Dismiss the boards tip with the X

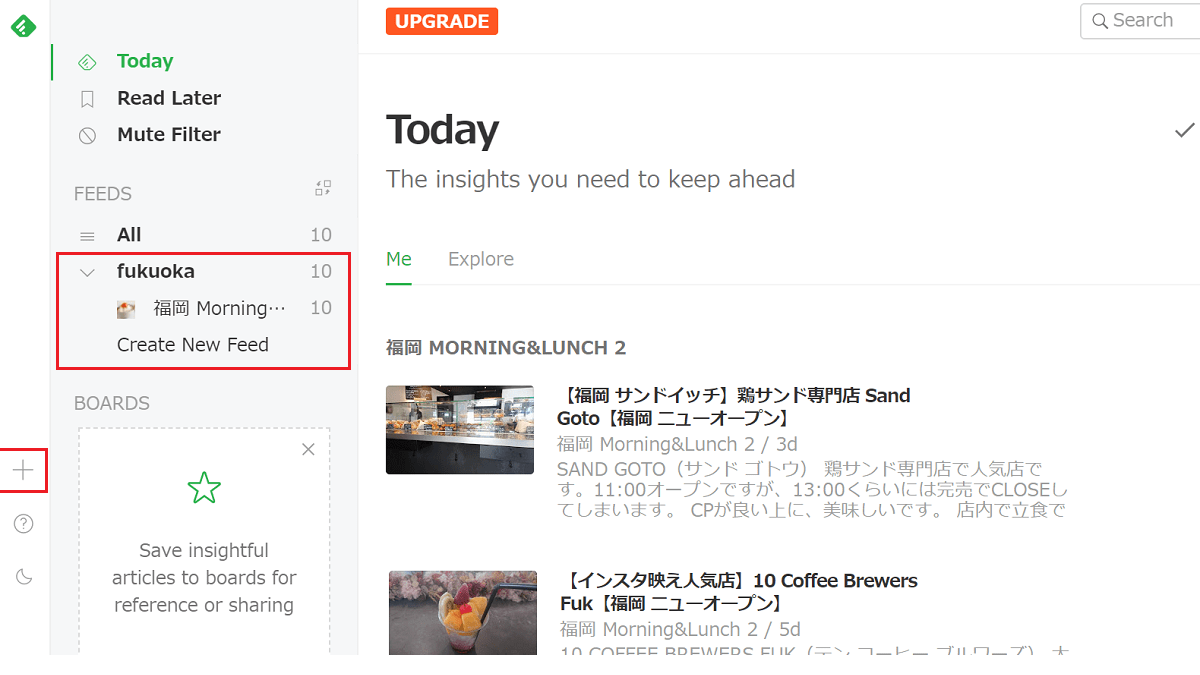(x=308, y=449)
